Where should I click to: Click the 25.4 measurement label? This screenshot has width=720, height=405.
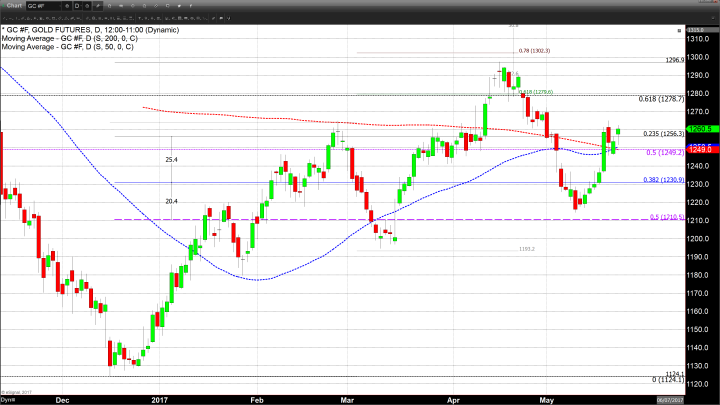tap(171, 160)
